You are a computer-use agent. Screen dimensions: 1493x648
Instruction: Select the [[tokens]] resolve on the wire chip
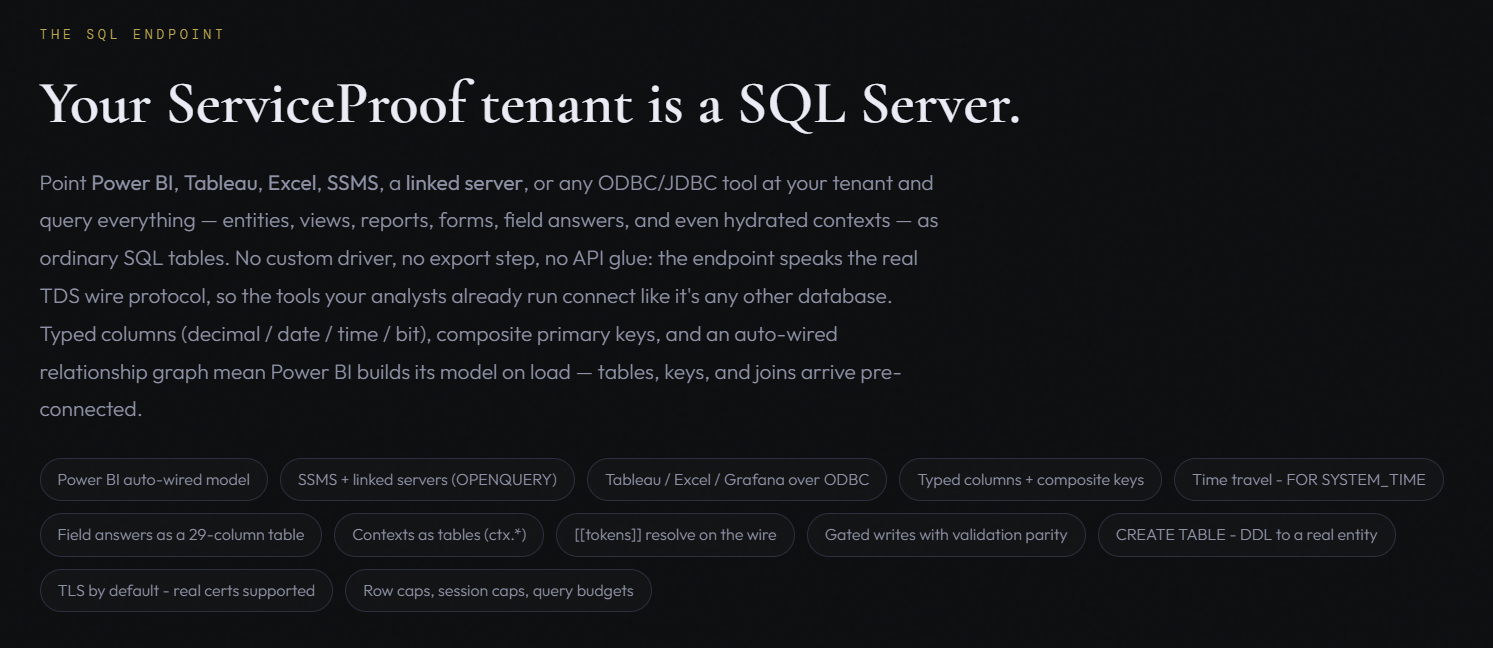tap(675, 535)
